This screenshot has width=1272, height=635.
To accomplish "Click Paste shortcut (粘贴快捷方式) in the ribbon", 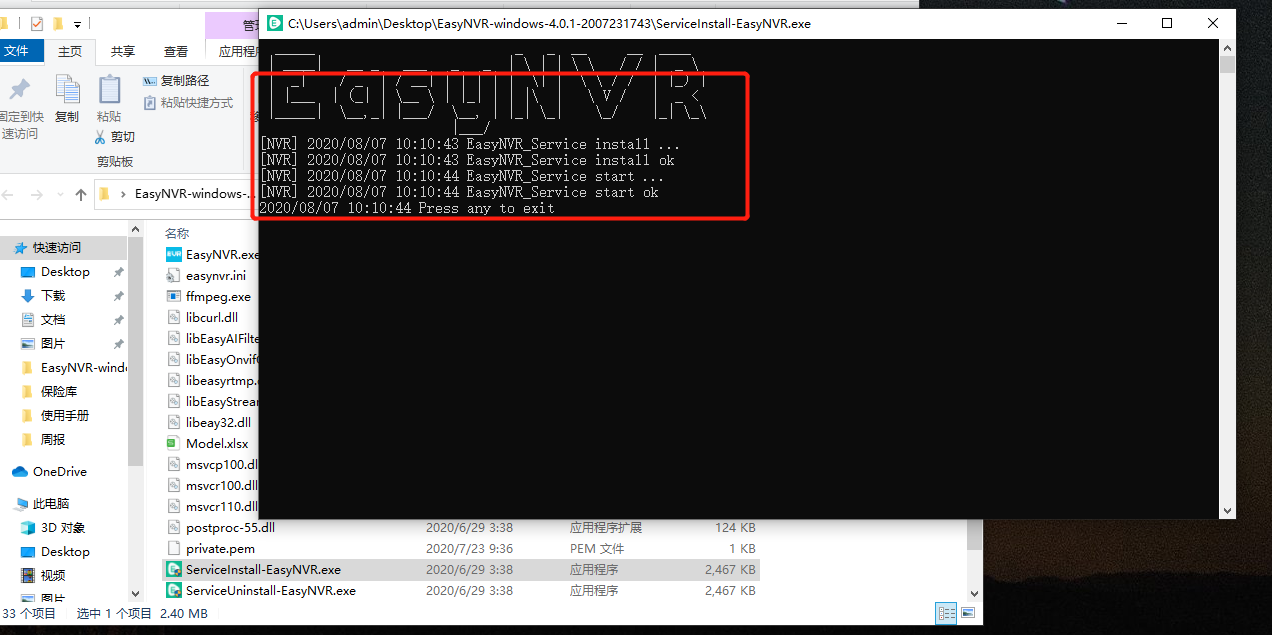I will click(188, 103).
